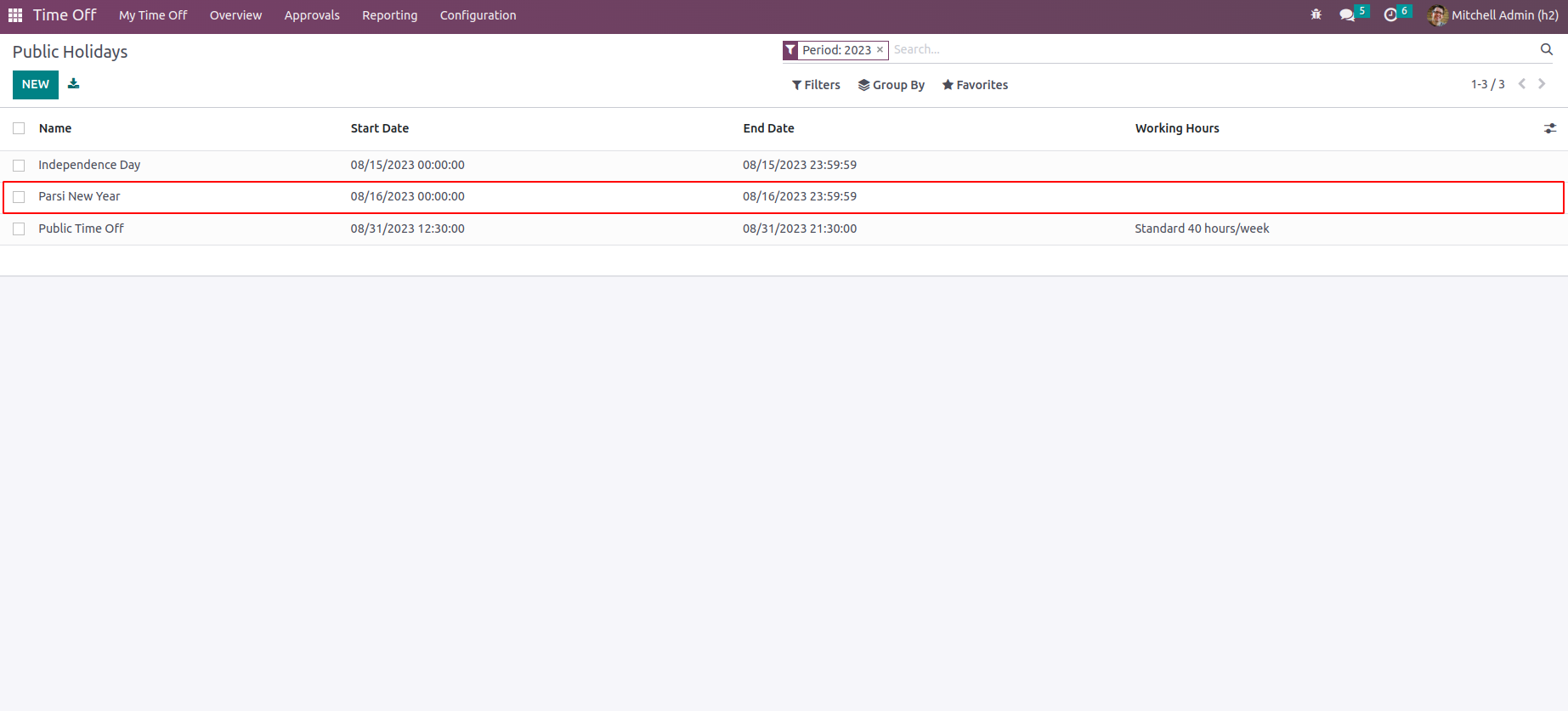Open the Reporting menu
1568x711 pixels.
(x=389, y=15)
